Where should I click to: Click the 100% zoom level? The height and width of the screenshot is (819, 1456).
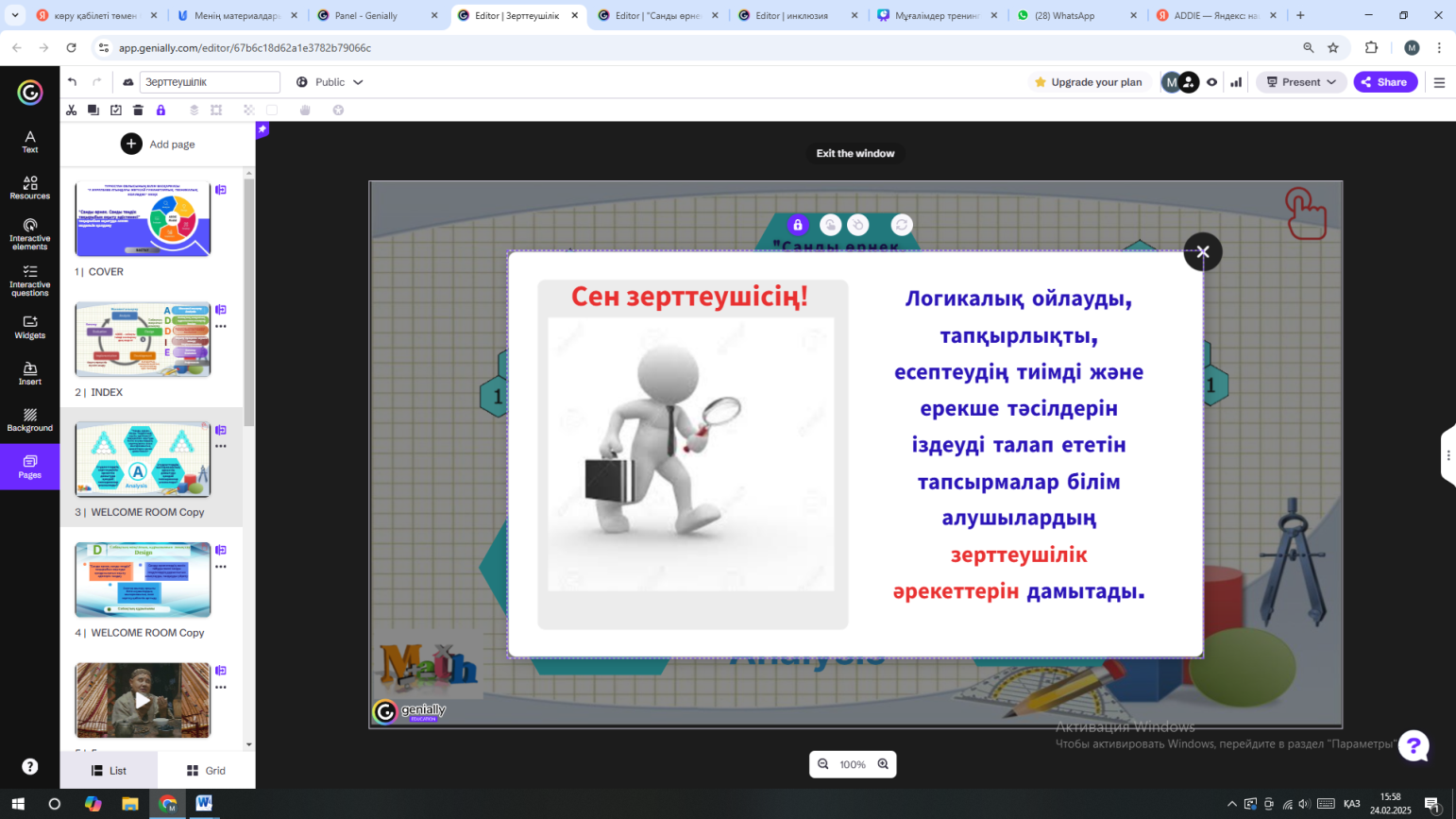click(x=853, y=765)
